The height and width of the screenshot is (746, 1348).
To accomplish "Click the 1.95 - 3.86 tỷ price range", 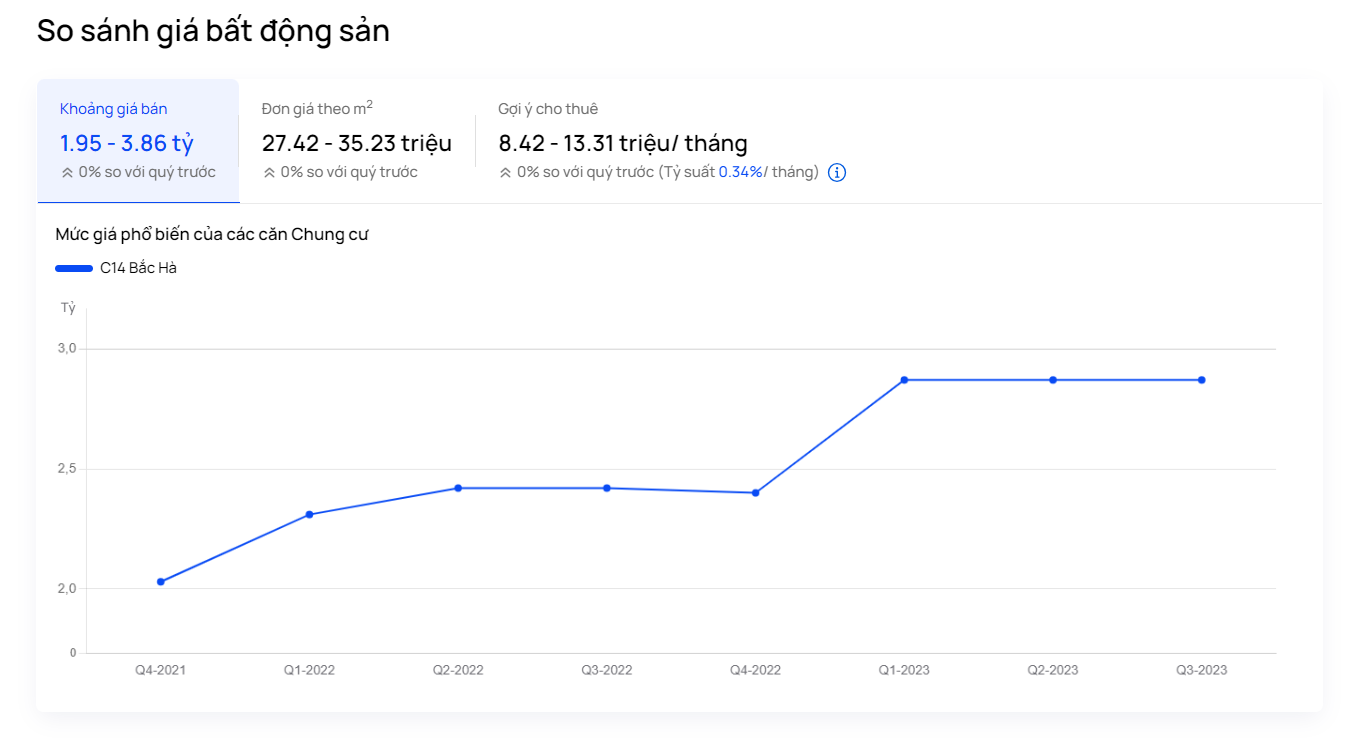I will click(127, 142).
